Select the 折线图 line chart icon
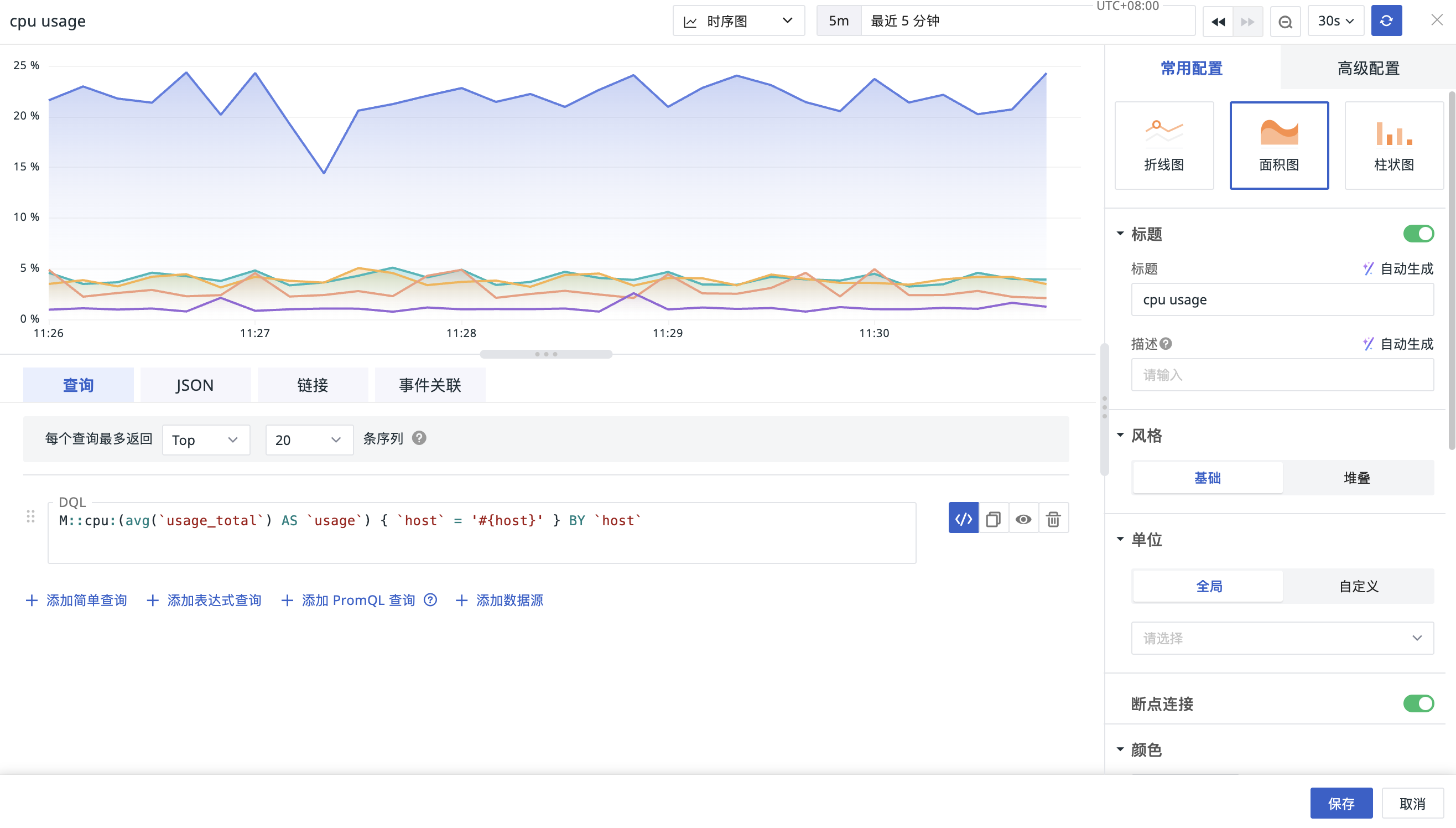This screenshot has height=828, width=1456. (1163, 145)
